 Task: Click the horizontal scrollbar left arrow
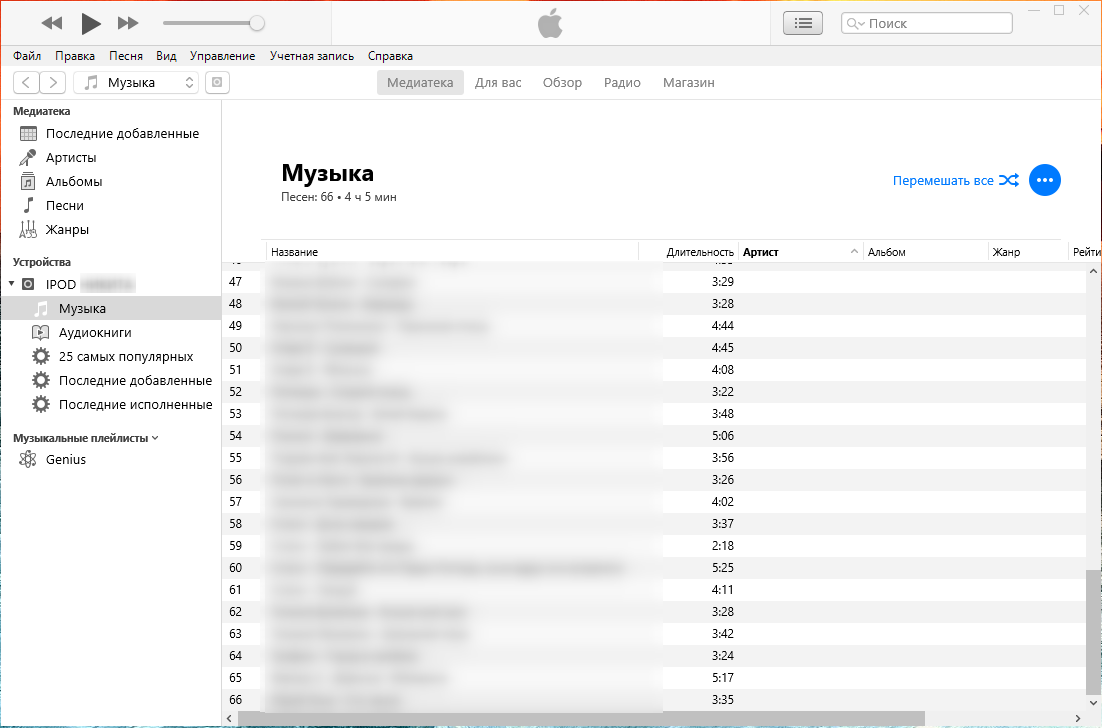(230, 718)
